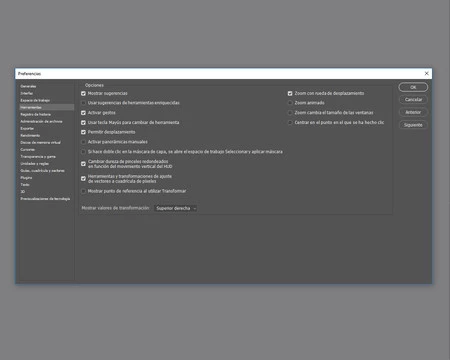Uncheck Usar tecla Mayús para cambiar de herramienta
Viewport: 450px width, 360px height.
click(83, 123)
